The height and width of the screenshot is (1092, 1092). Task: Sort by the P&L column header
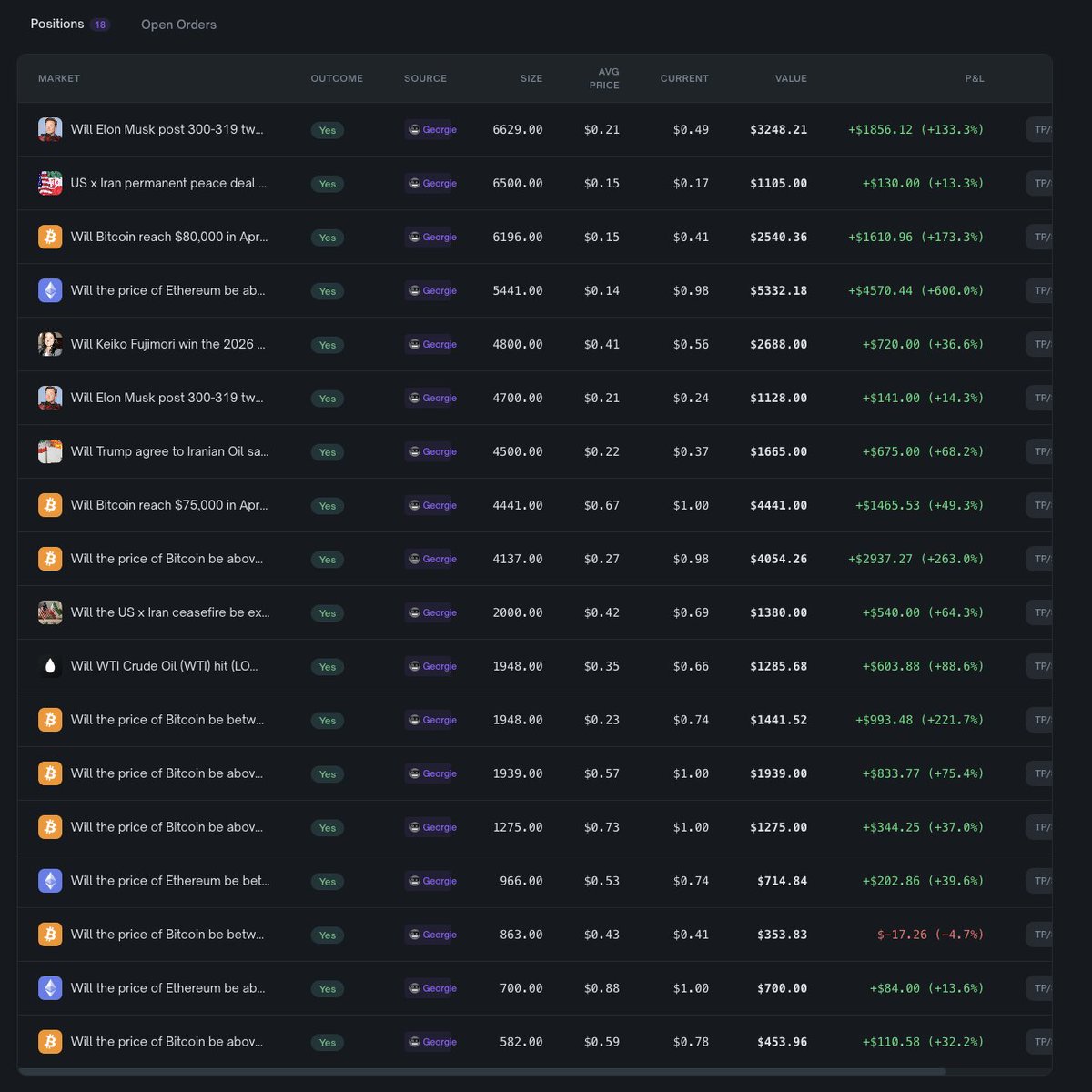coord(975,78)
